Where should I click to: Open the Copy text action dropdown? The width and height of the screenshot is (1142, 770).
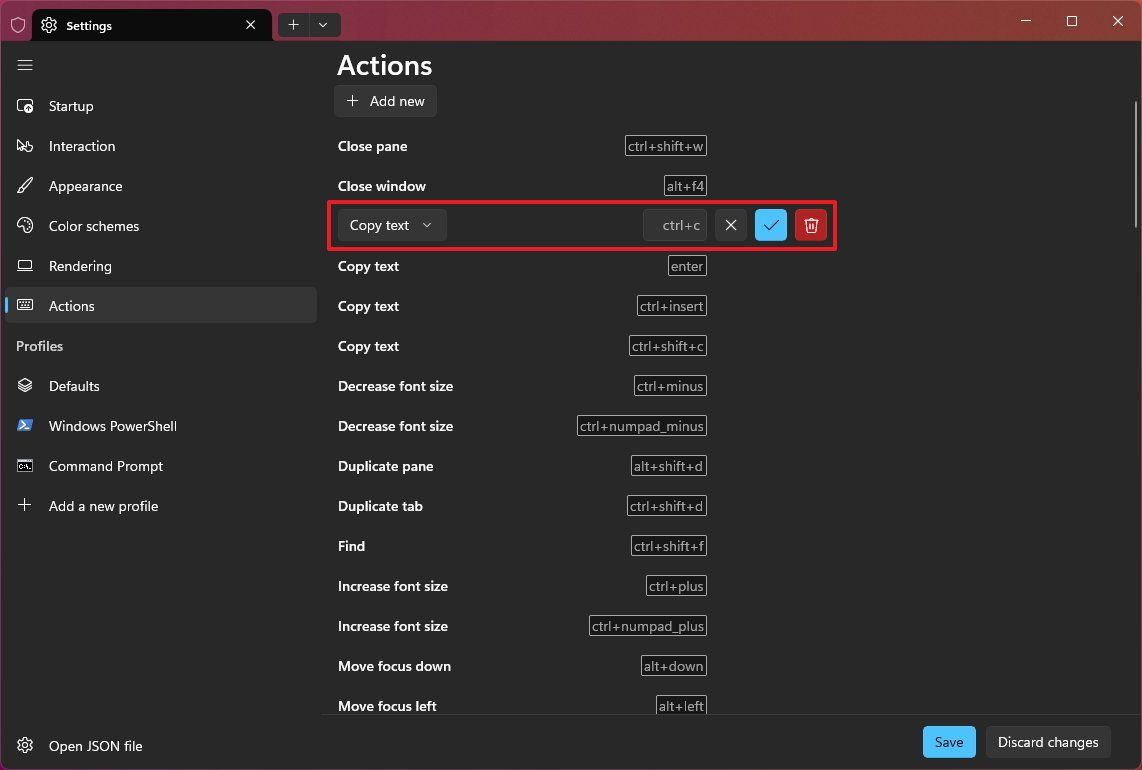pos(391,225)
